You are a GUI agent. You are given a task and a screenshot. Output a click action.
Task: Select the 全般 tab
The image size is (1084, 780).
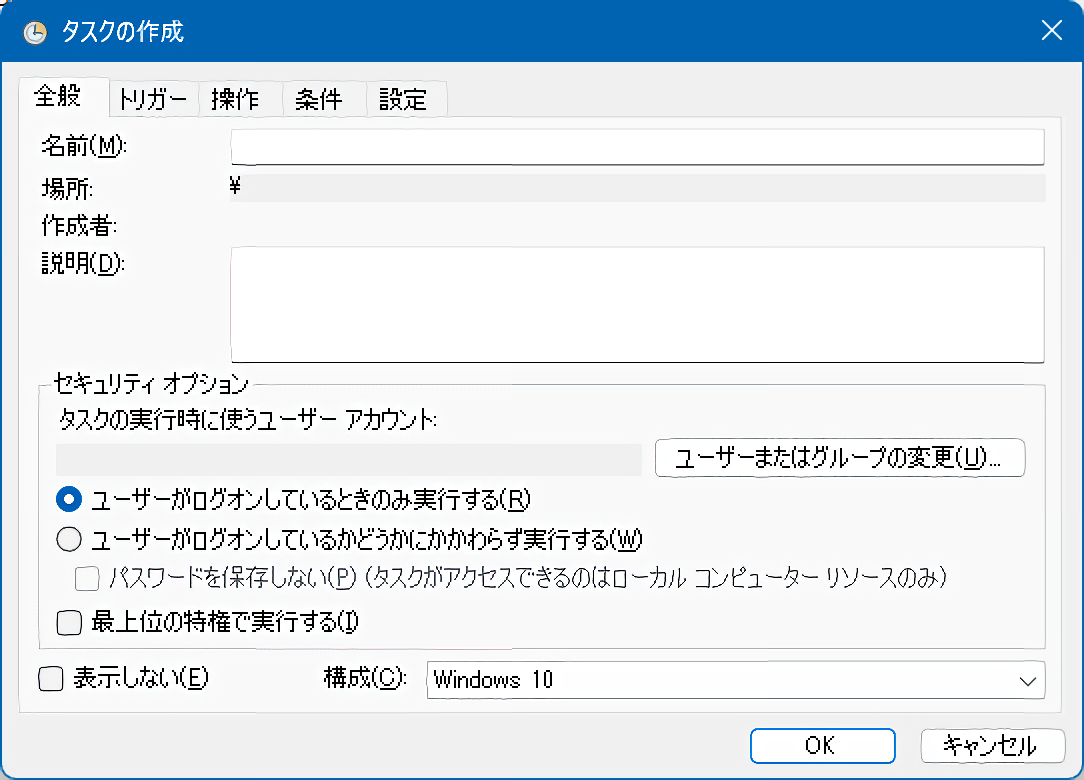pos(64,98)
